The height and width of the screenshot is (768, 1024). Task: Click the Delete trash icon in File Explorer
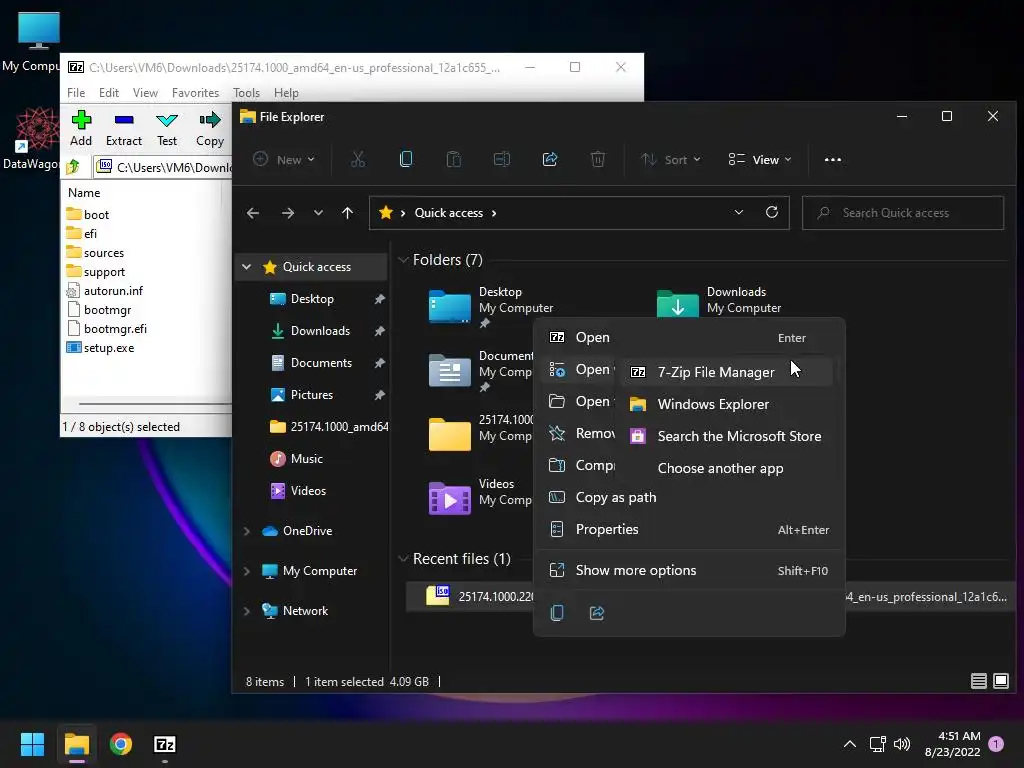pyautogui.click(x=598, y=159)
